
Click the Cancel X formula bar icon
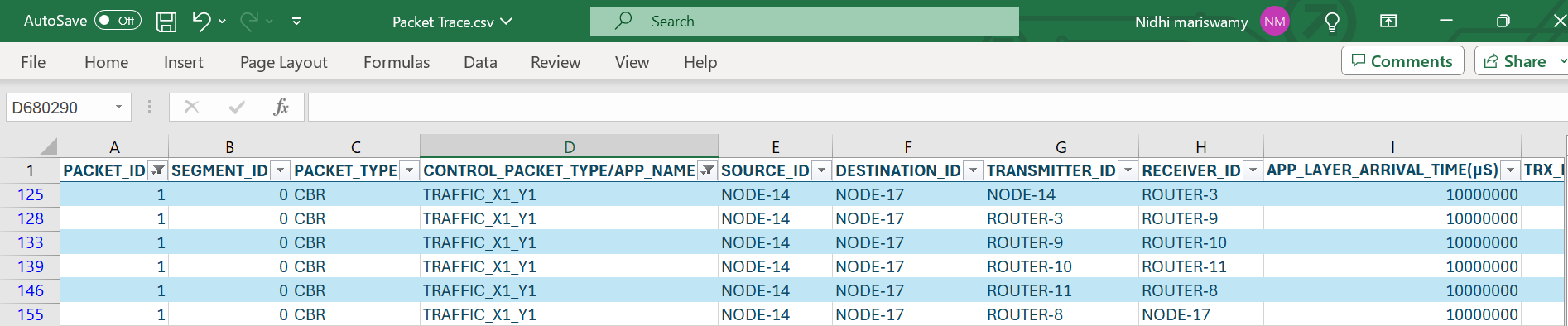click(x=191, y=107)
